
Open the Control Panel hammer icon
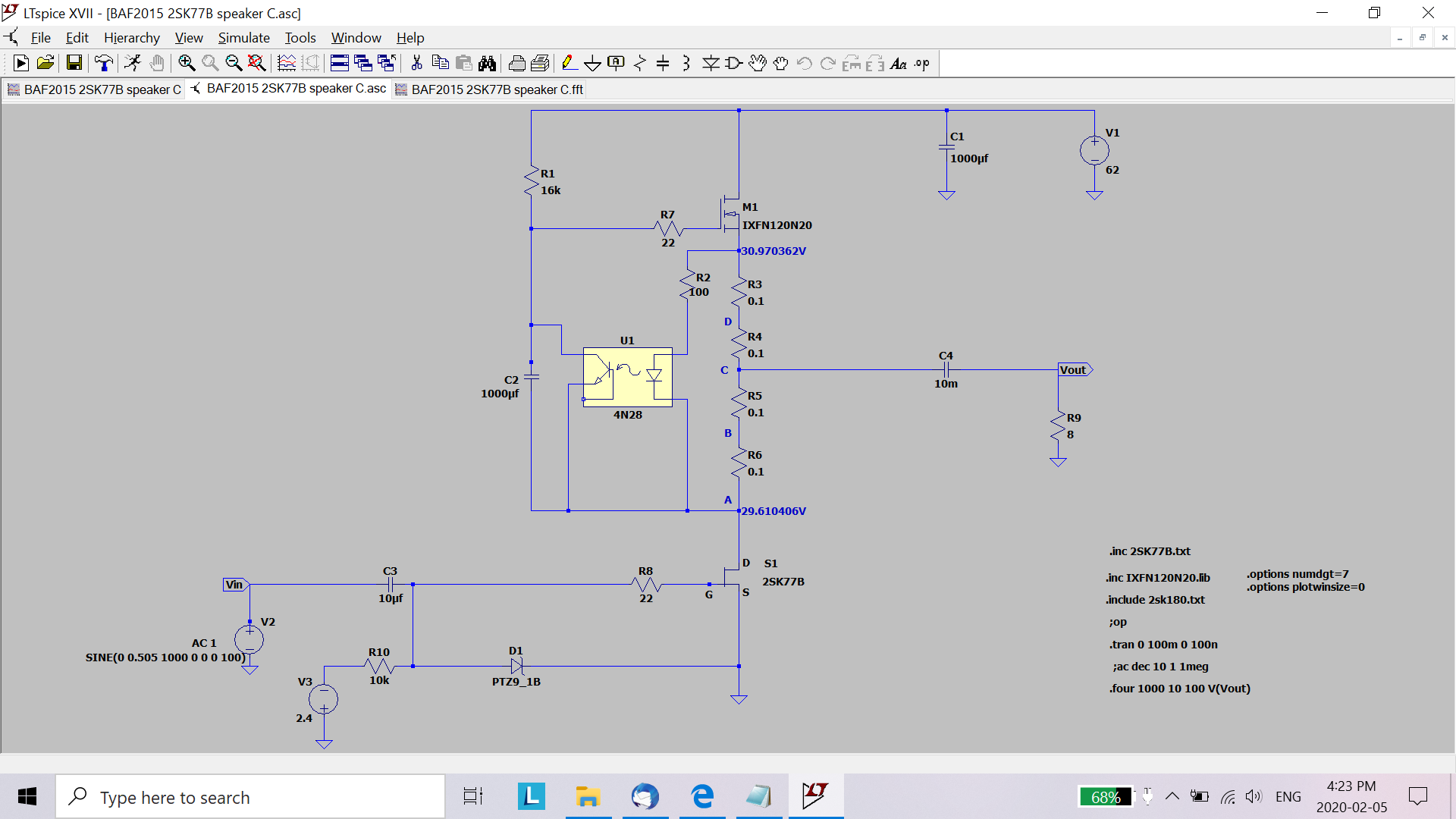[x=104, y=64]
